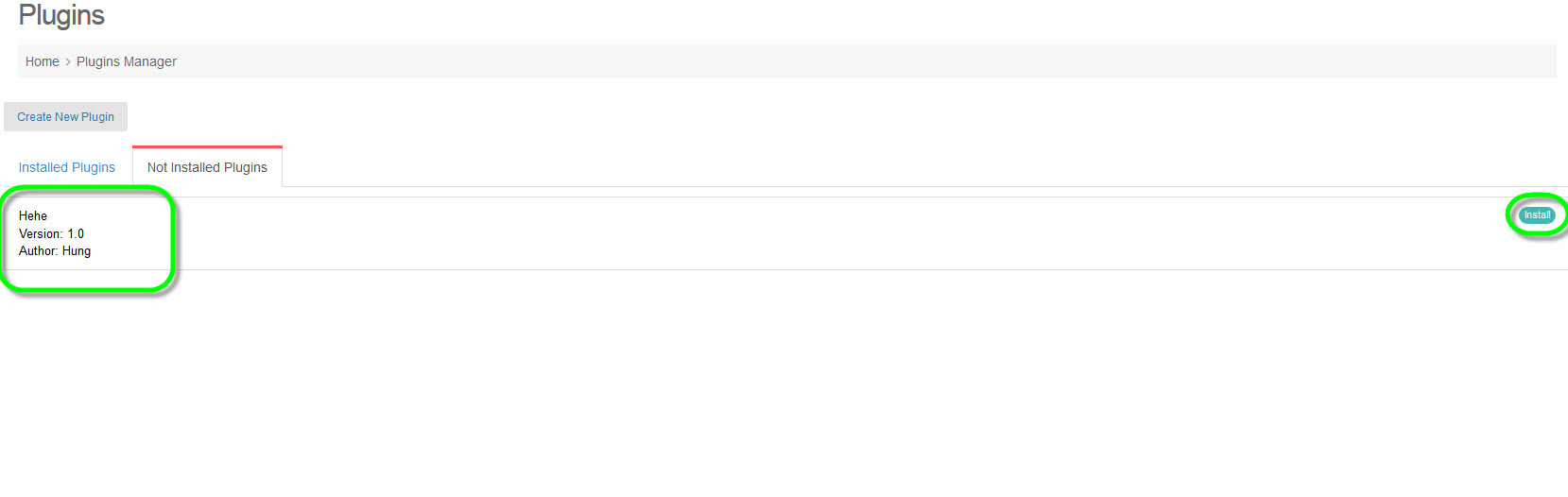Viewport: 1568px width, 497px height.
Task: Open the Plugins Manager breadcrumb
Action: click(127, 61)
